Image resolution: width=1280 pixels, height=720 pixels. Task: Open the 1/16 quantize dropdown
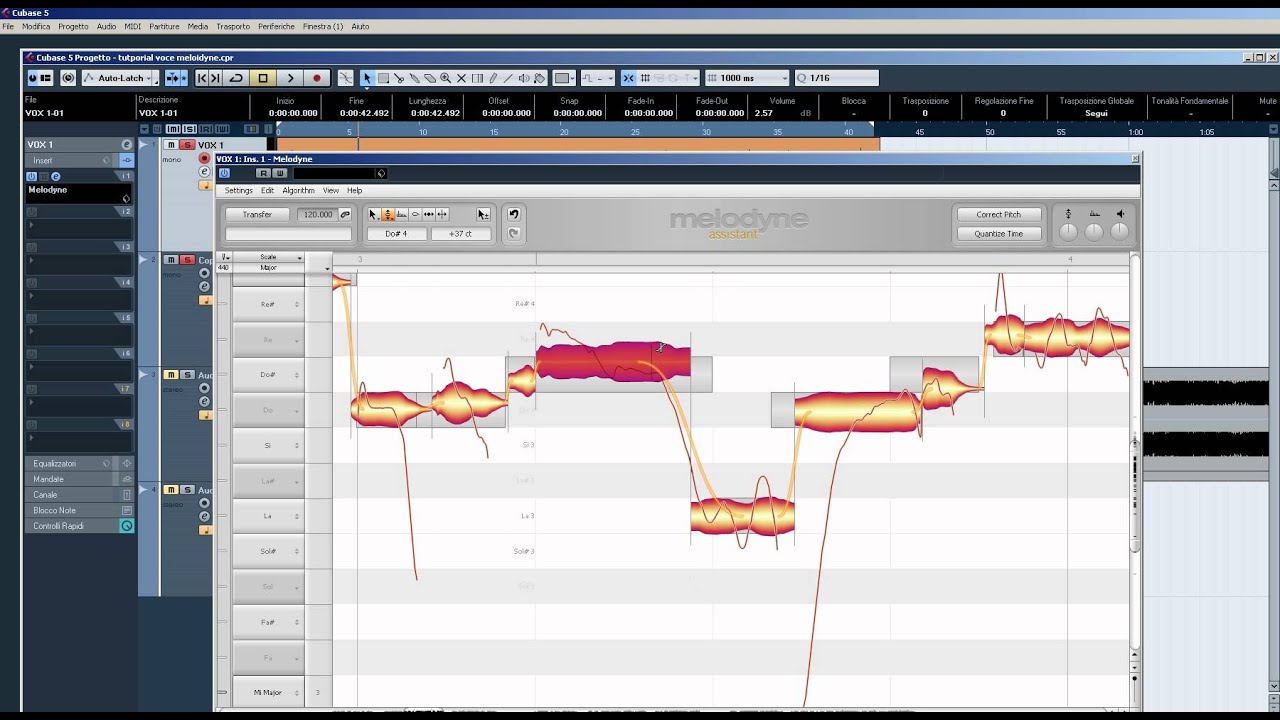click(x=837, y=78)
